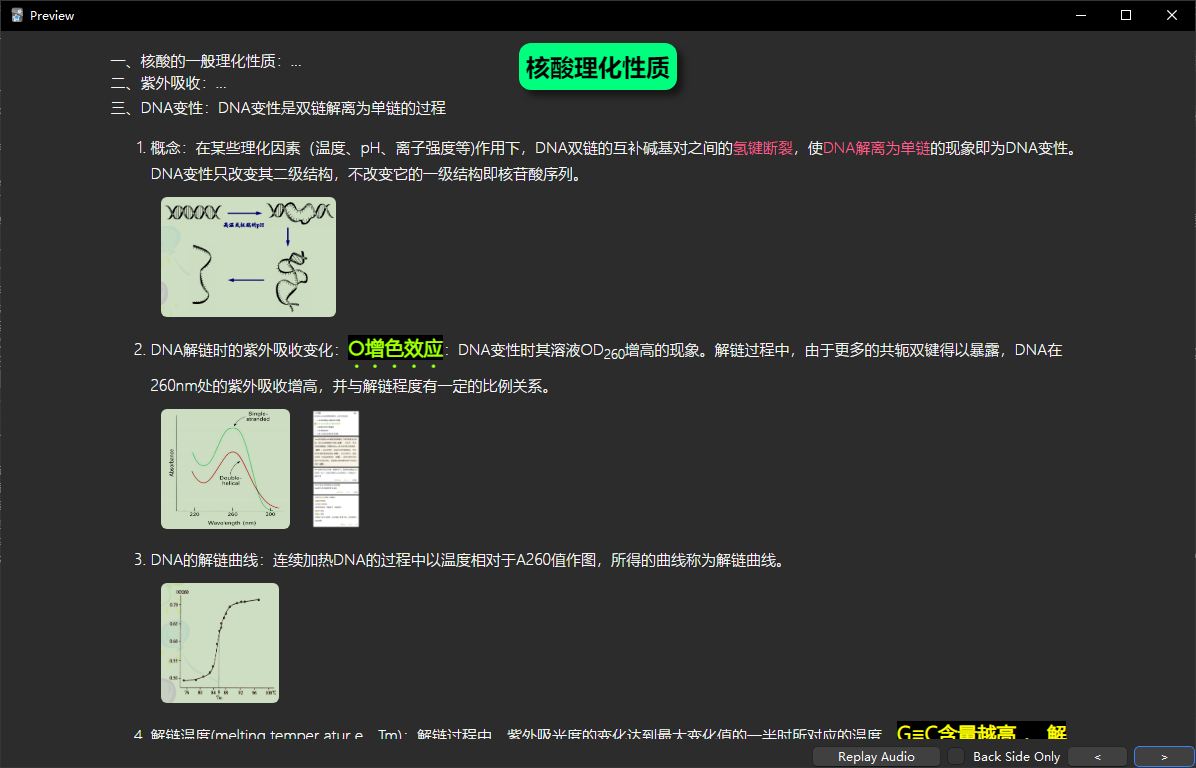Viewport: 1196px width, 768px height.
Task: Click the Replay Audio button
Action: [876, 757]
